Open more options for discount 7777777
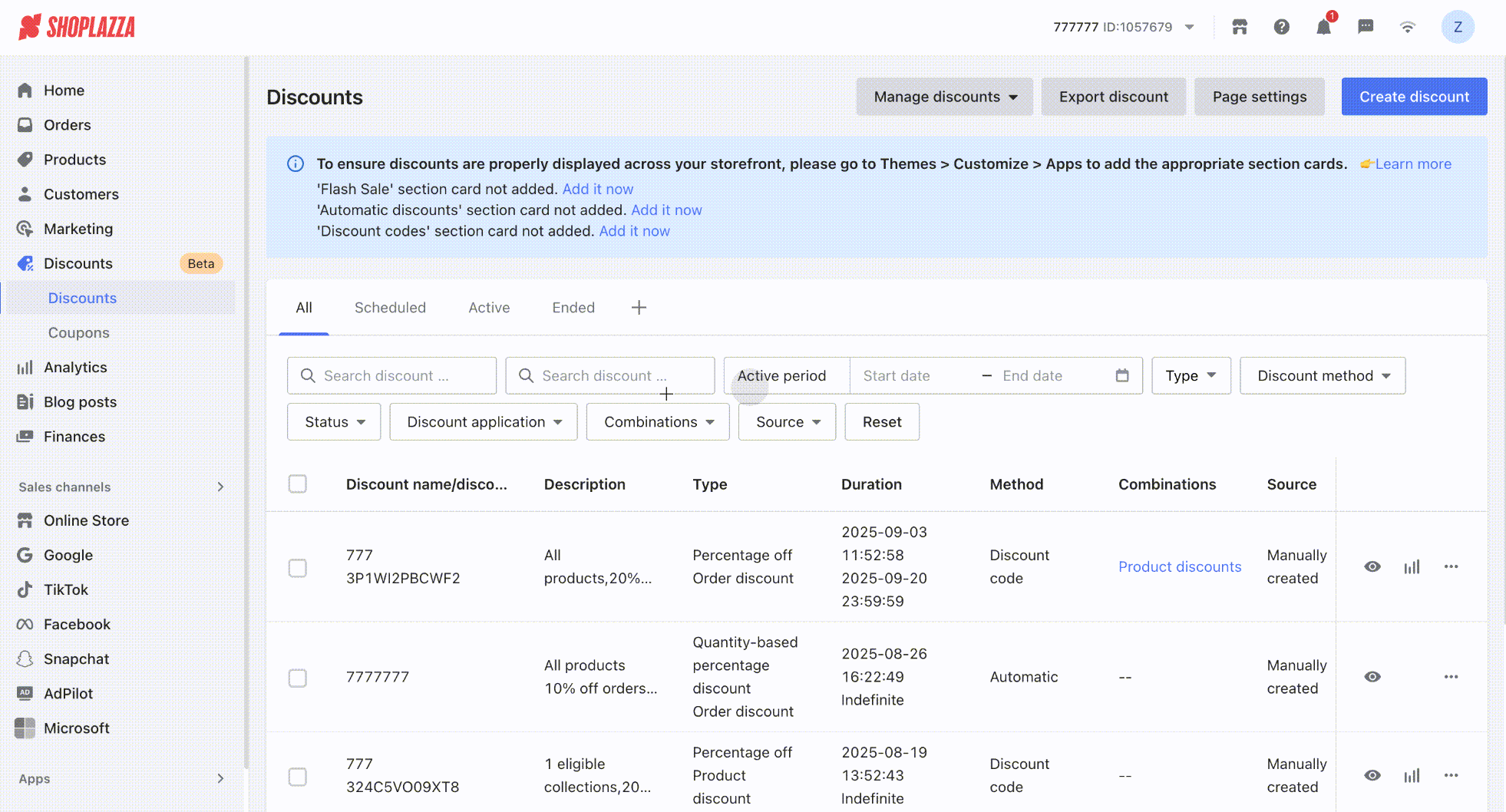This screenshot has height=812, width=1506. pyautogui.click(x=1450, y=677)
